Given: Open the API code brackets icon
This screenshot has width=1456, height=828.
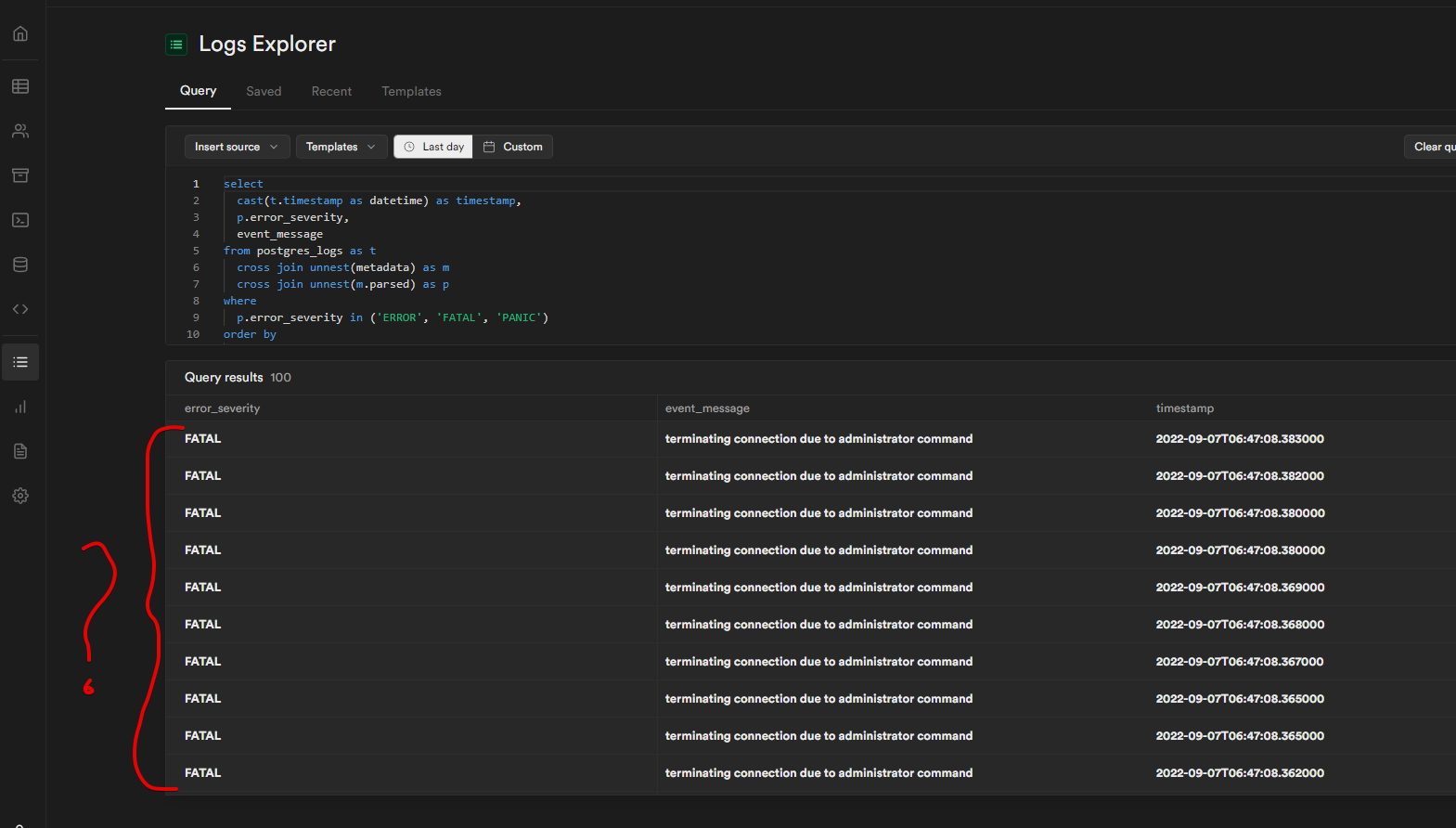Looking at the screenshot, I should point(20,309).
